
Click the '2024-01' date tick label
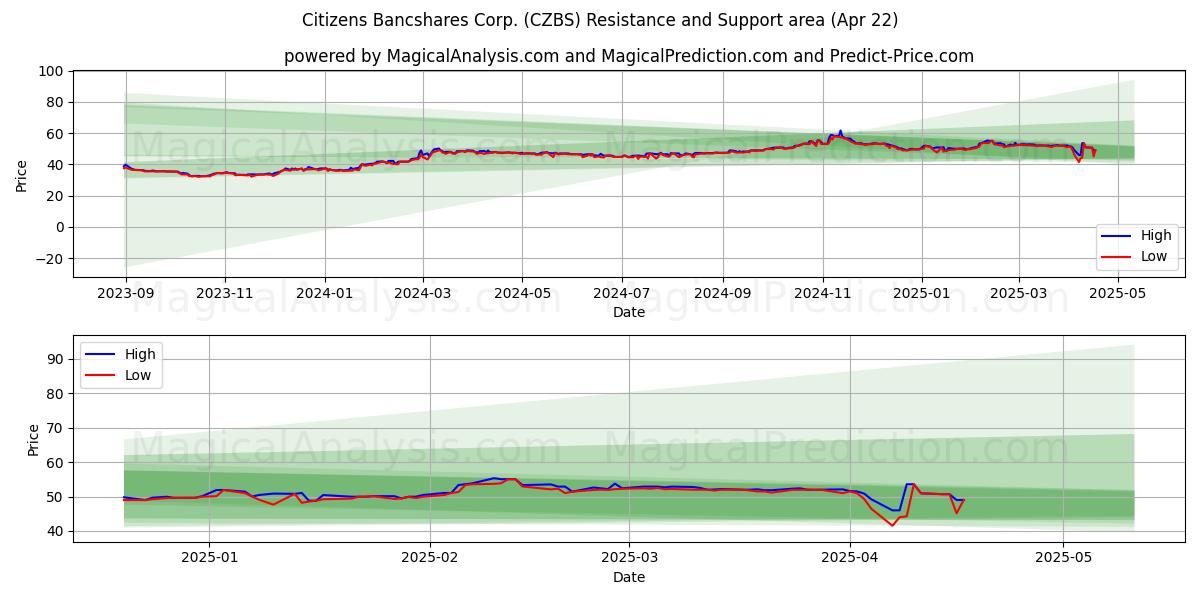coord(325,294)
